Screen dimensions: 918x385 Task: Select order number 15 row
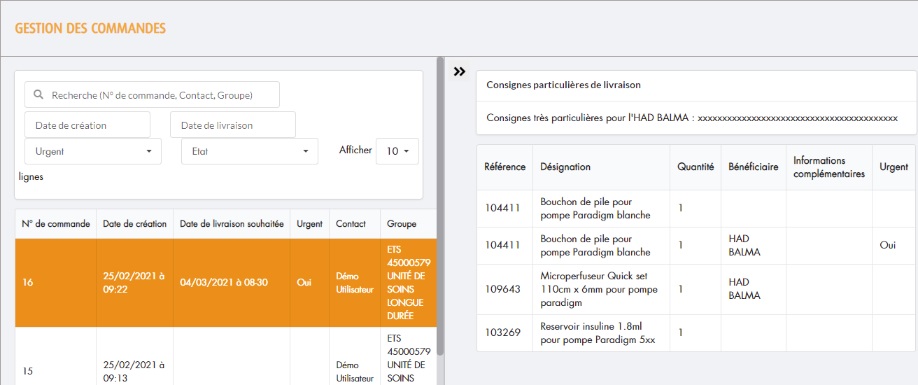226,356
